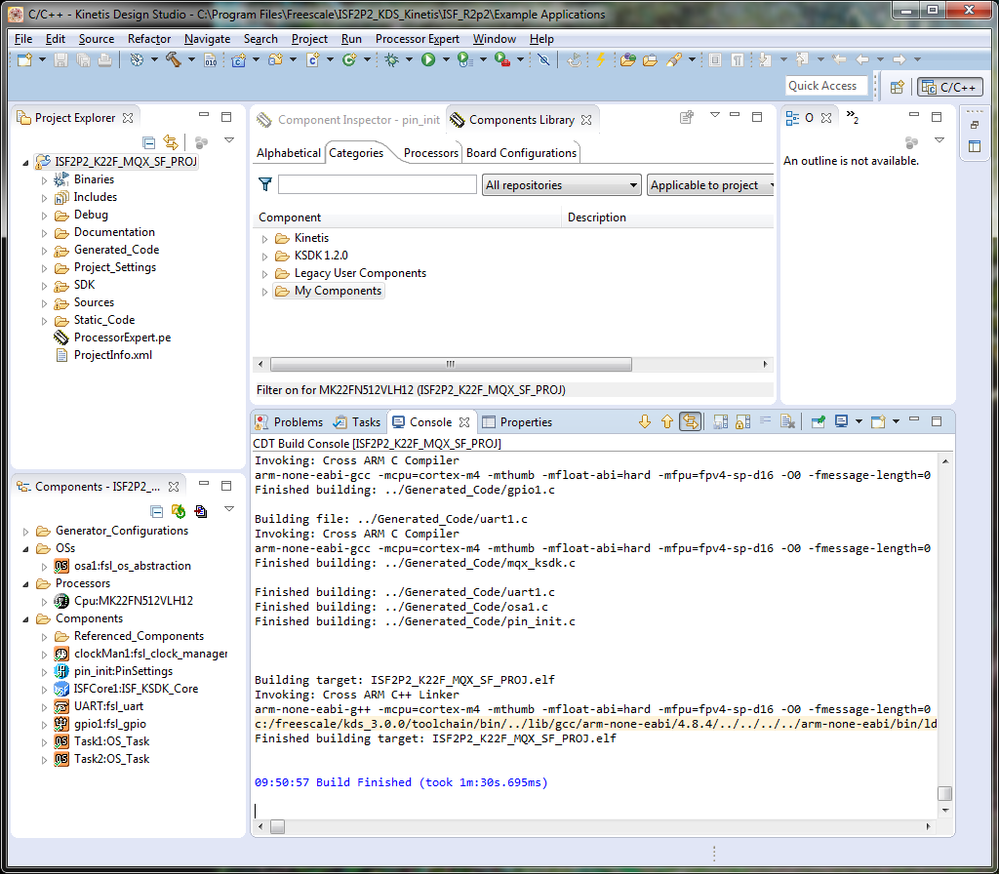Image resolution: width=999 pixels, height=874 pixels.
Task: Click the New Class green C icon
Action: click(x=349, y=59)
